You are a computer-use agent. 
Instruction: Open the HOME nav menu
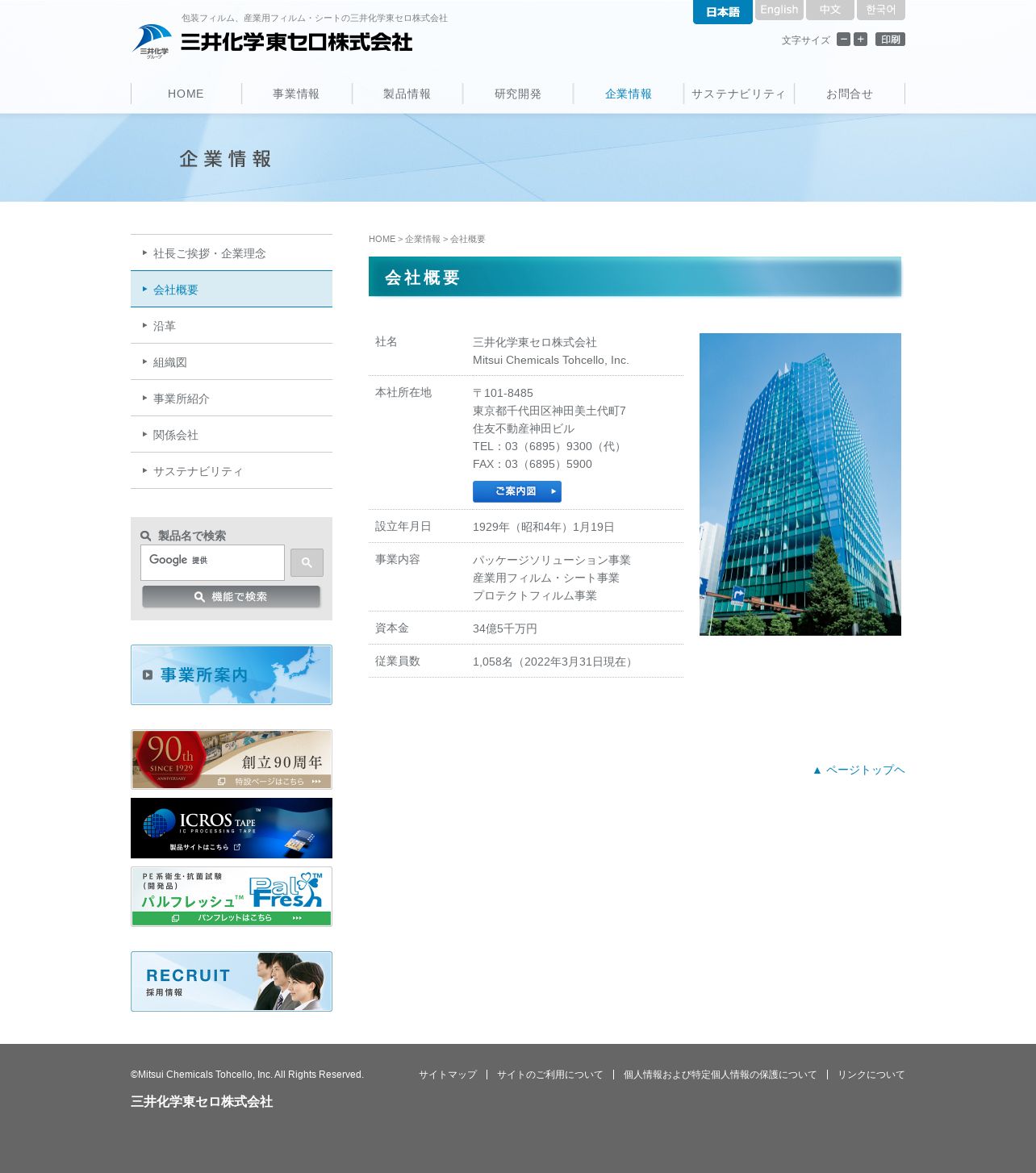(186, 94)
